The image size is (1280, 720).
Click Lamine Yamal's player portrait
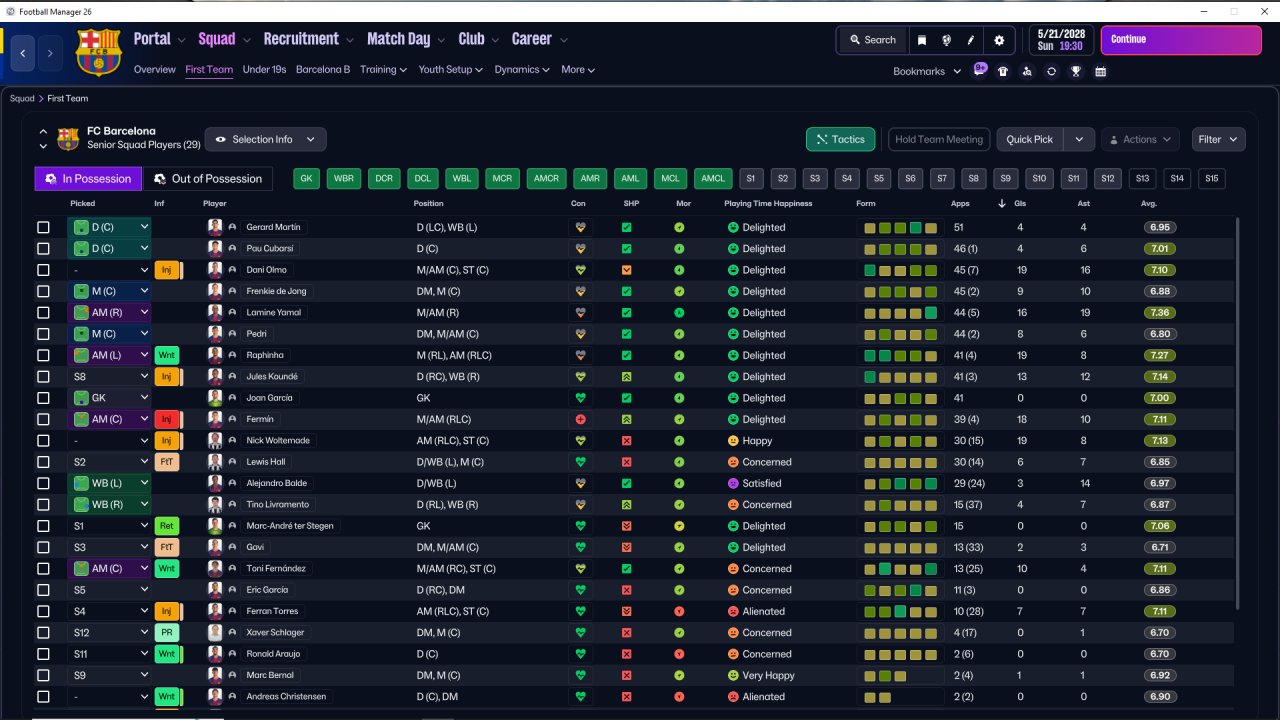pos(215,312)
